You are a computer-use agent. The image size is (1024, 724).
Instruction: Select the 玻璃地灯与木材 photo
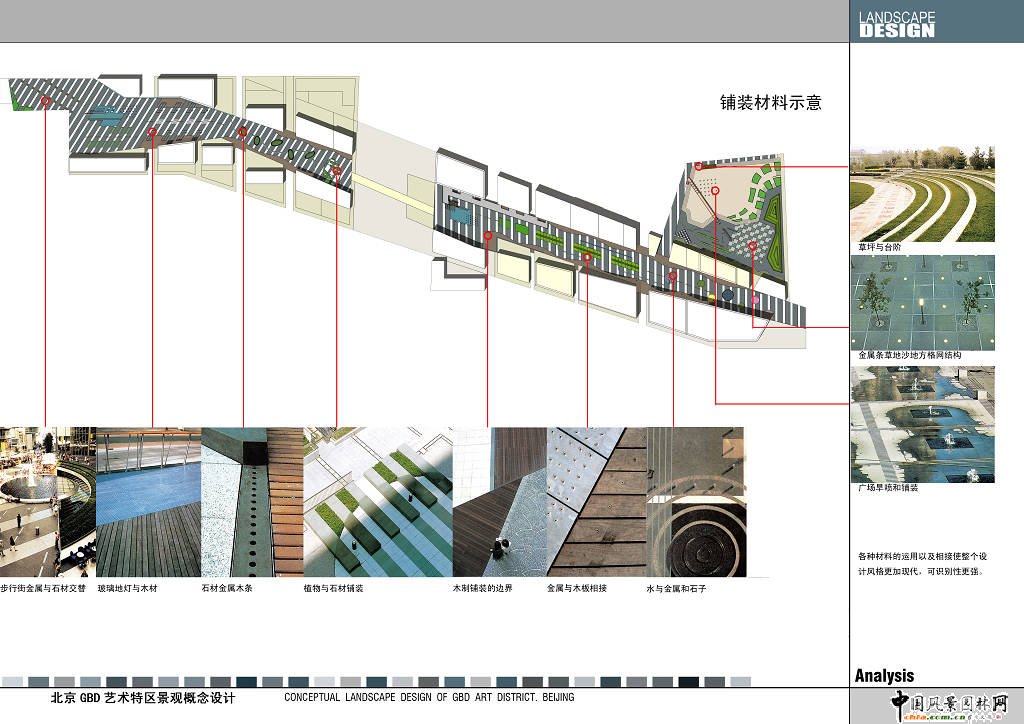(148, 502)
